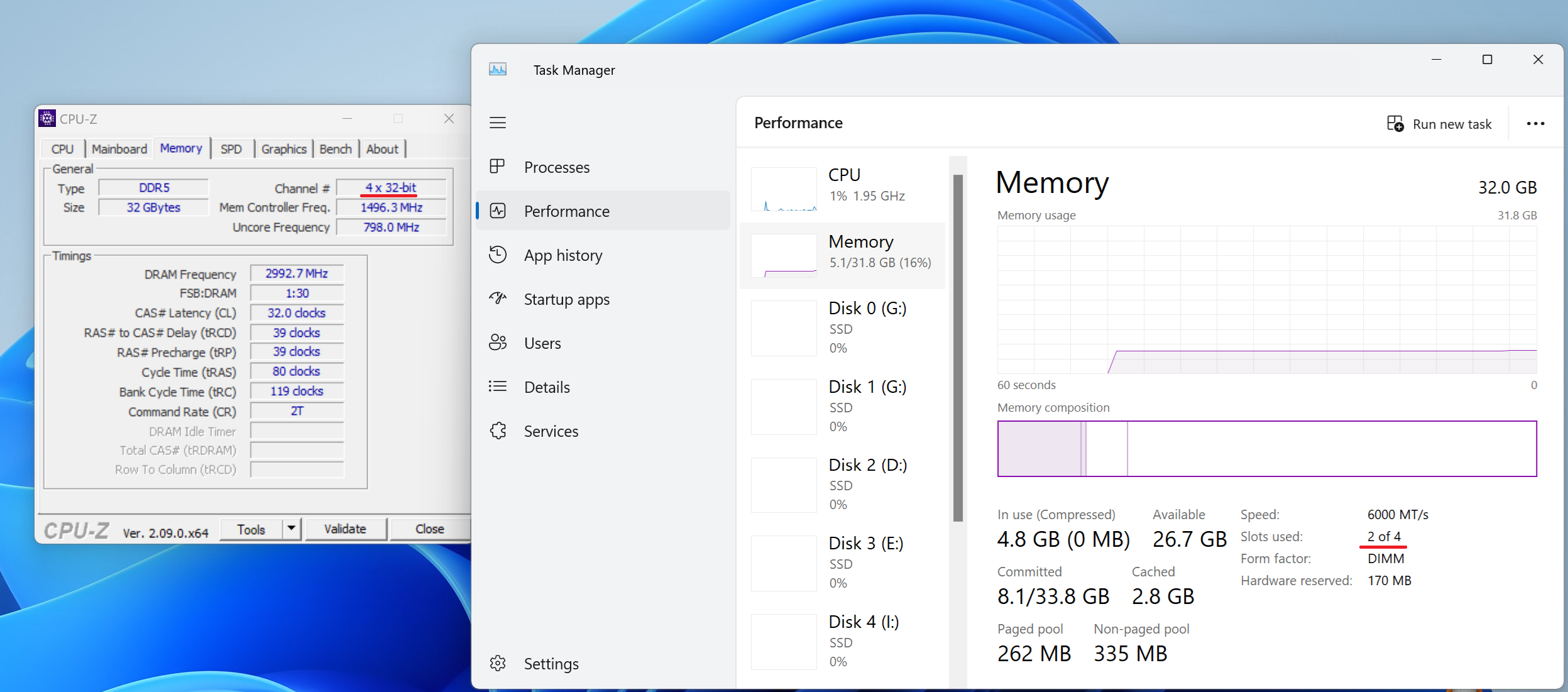Click the Memory composition bar
1568x692 pixels.
pyautogui.click(x=1267, y=449)
